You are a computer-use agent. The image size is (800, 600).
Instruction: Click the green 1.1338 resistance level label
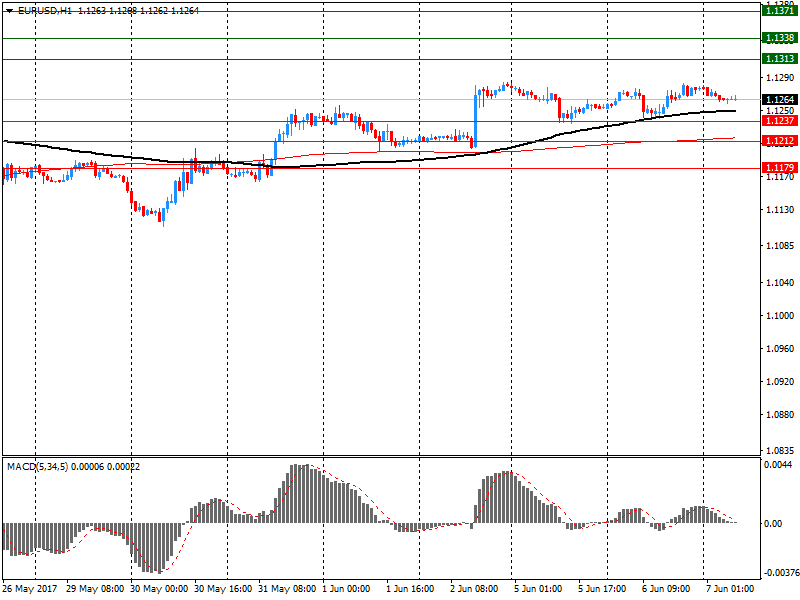click(x=780, y=38)
